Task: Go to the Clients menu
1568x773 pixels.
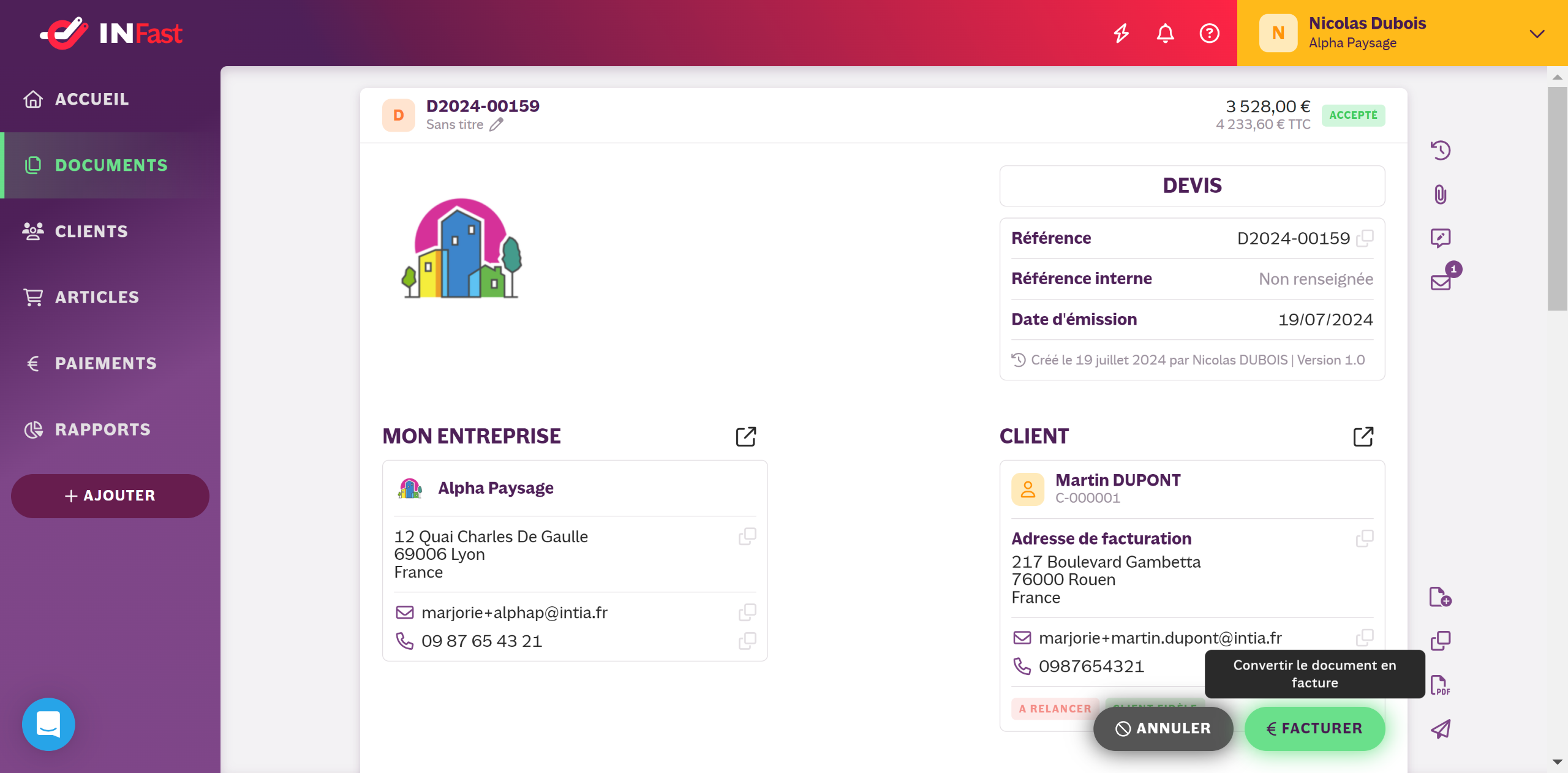Action: pyautogui.click(x=92, y=232)
